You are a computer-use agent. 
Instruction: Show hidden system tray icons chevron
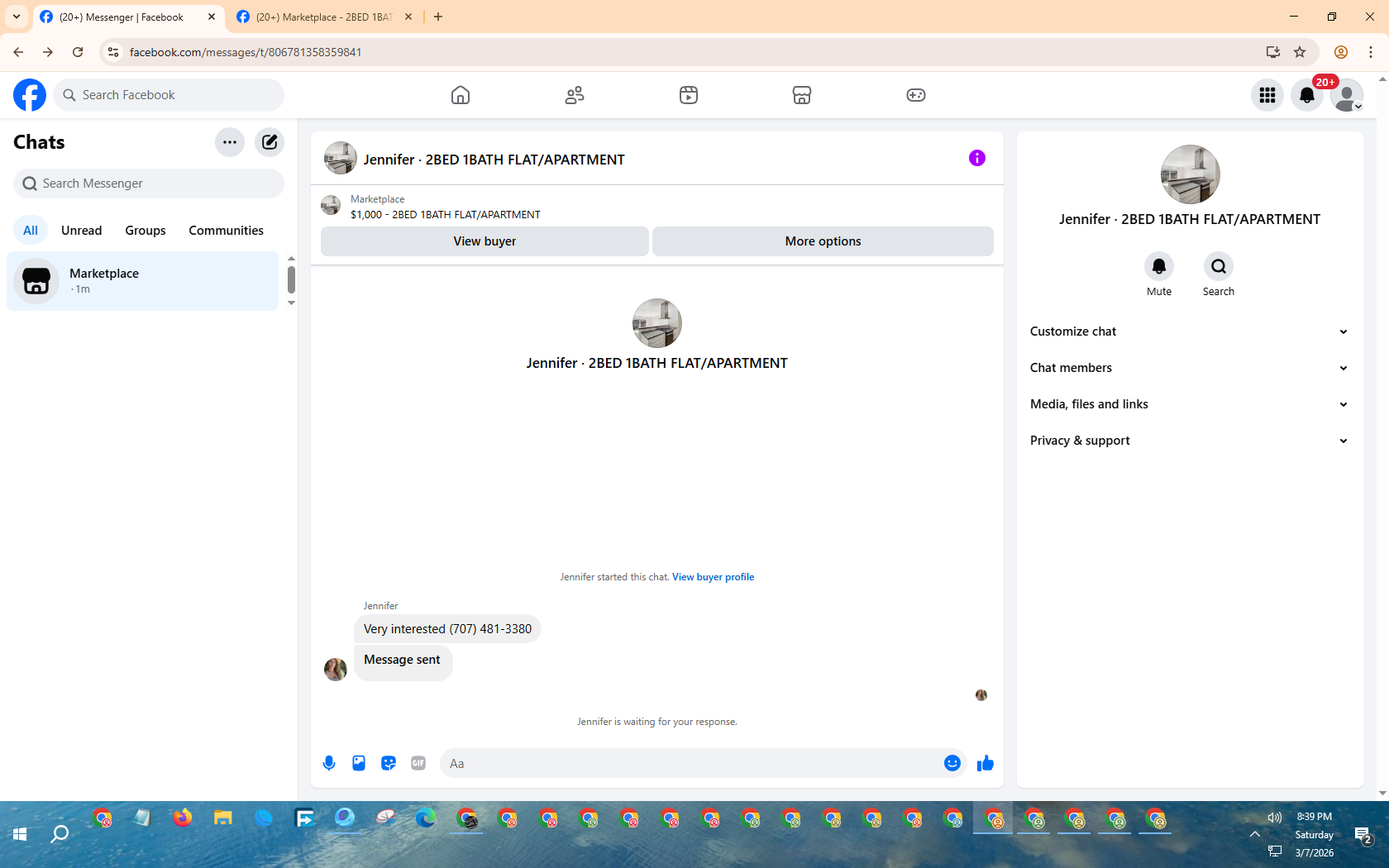[1255, 834]
